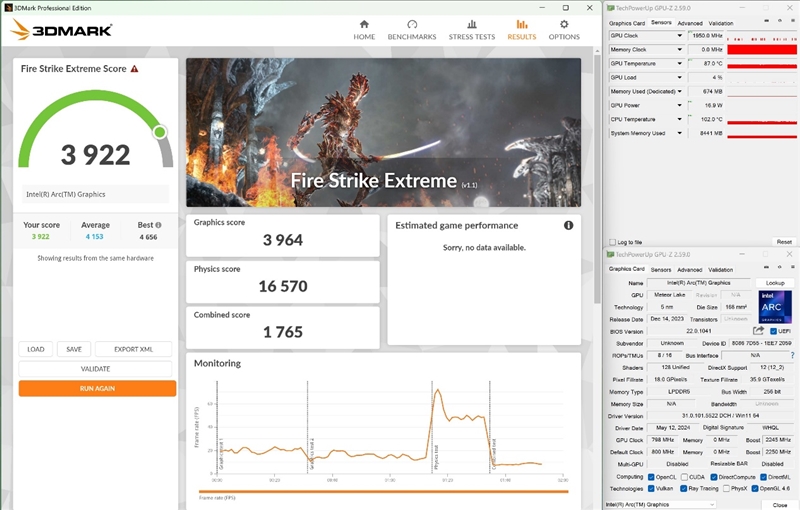
Task: Open the hamburger menu in GPU-Z Sensors window
Action: [792, 21]
